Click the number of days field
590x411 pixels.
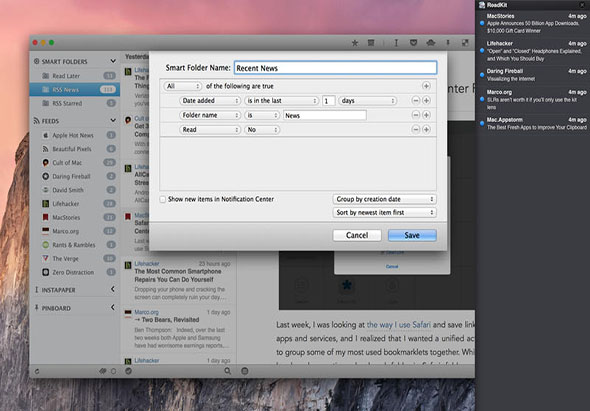[328, 101]
